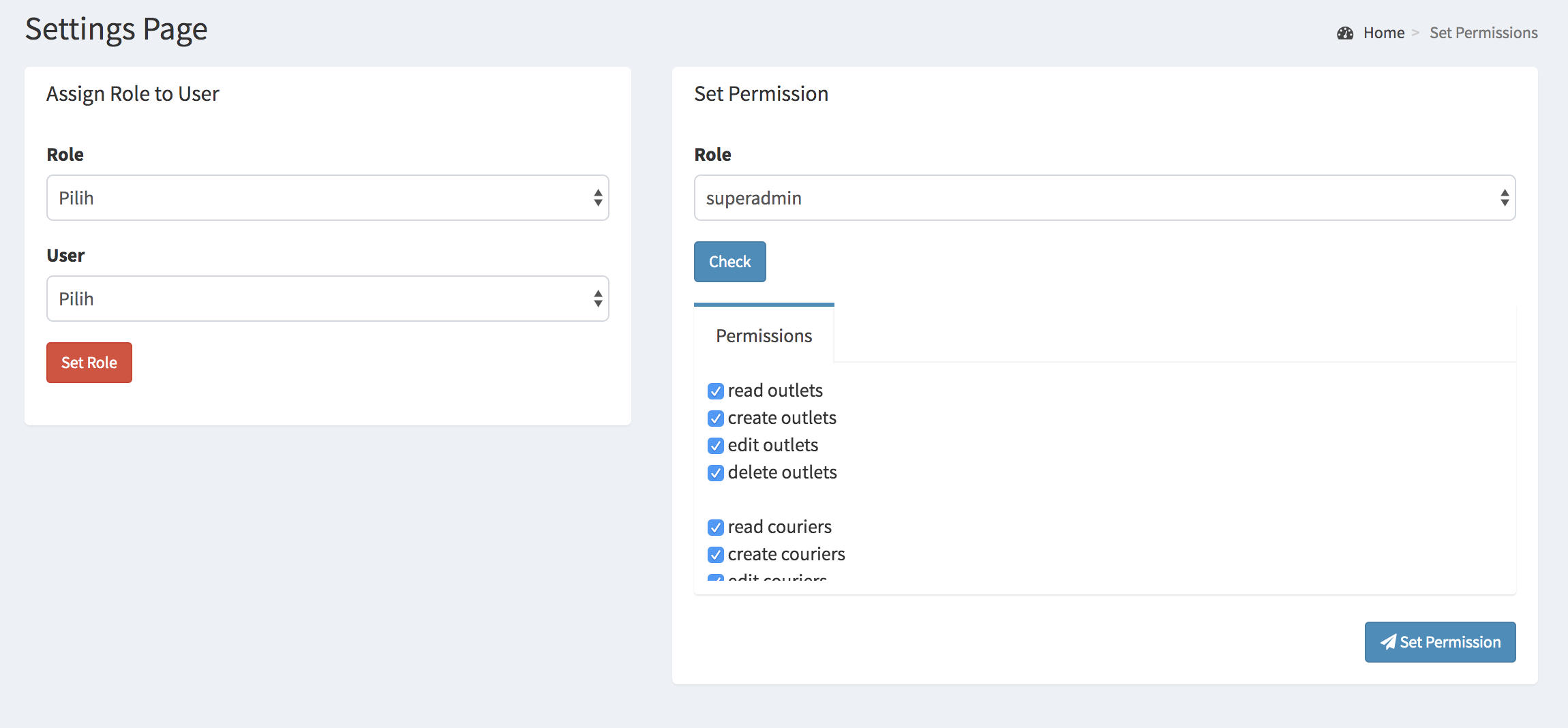Open the Role dropdown labeled Pilih
Viewport: 1568px width, 728px height.
point(327,198)
